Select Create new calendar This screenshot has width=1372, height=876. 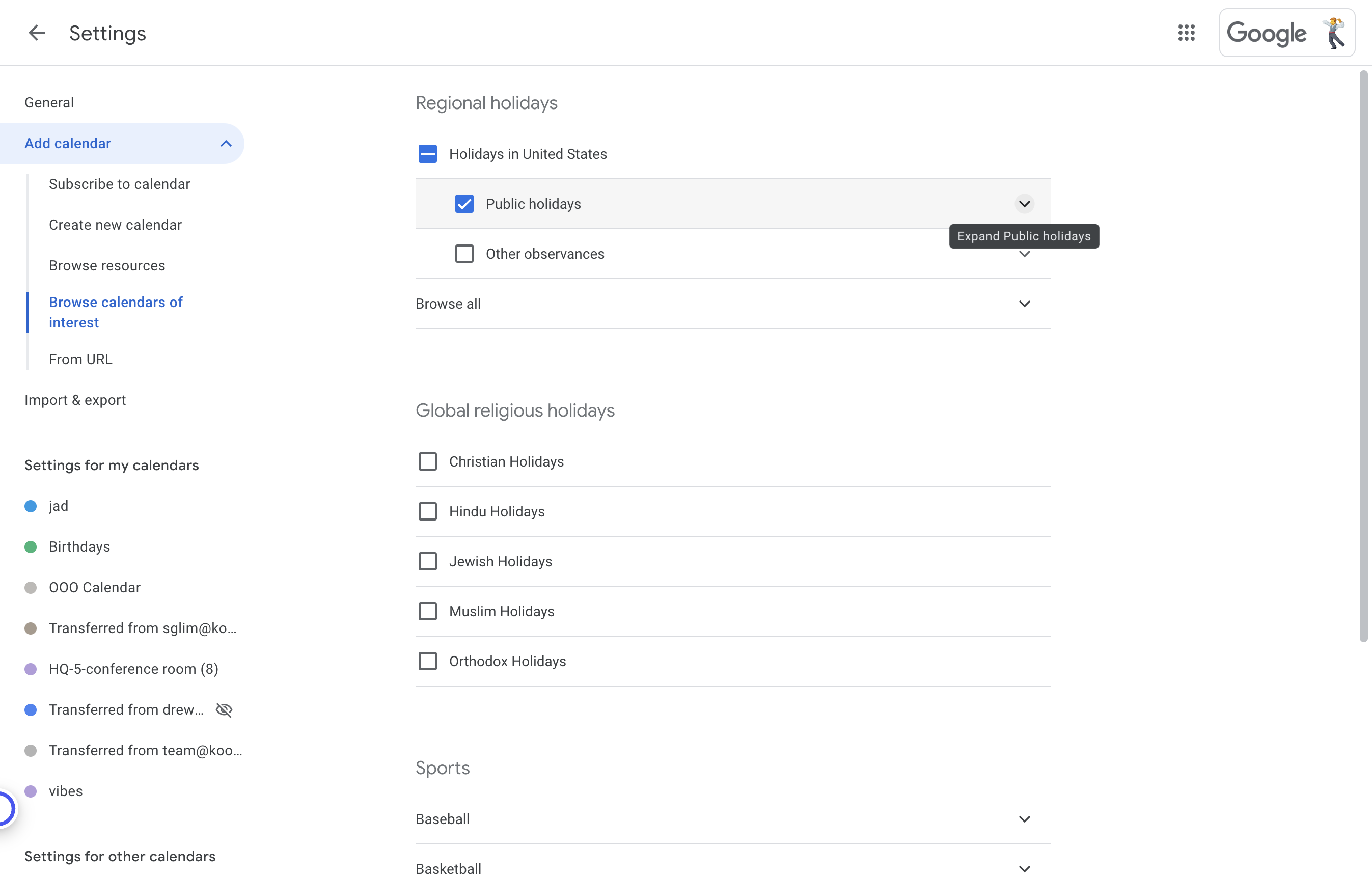point(115,225)
